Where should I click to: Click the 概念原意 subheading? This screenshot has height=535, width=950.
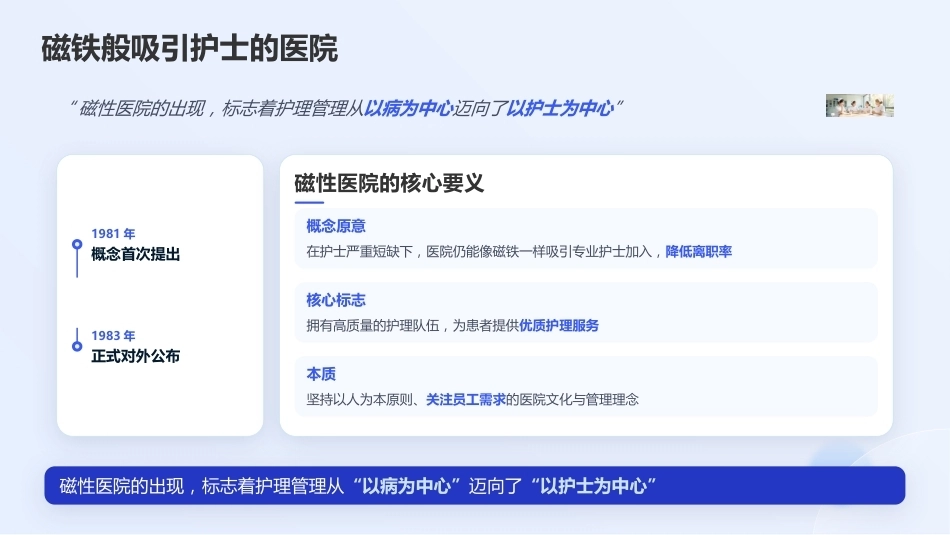(336, 226)
